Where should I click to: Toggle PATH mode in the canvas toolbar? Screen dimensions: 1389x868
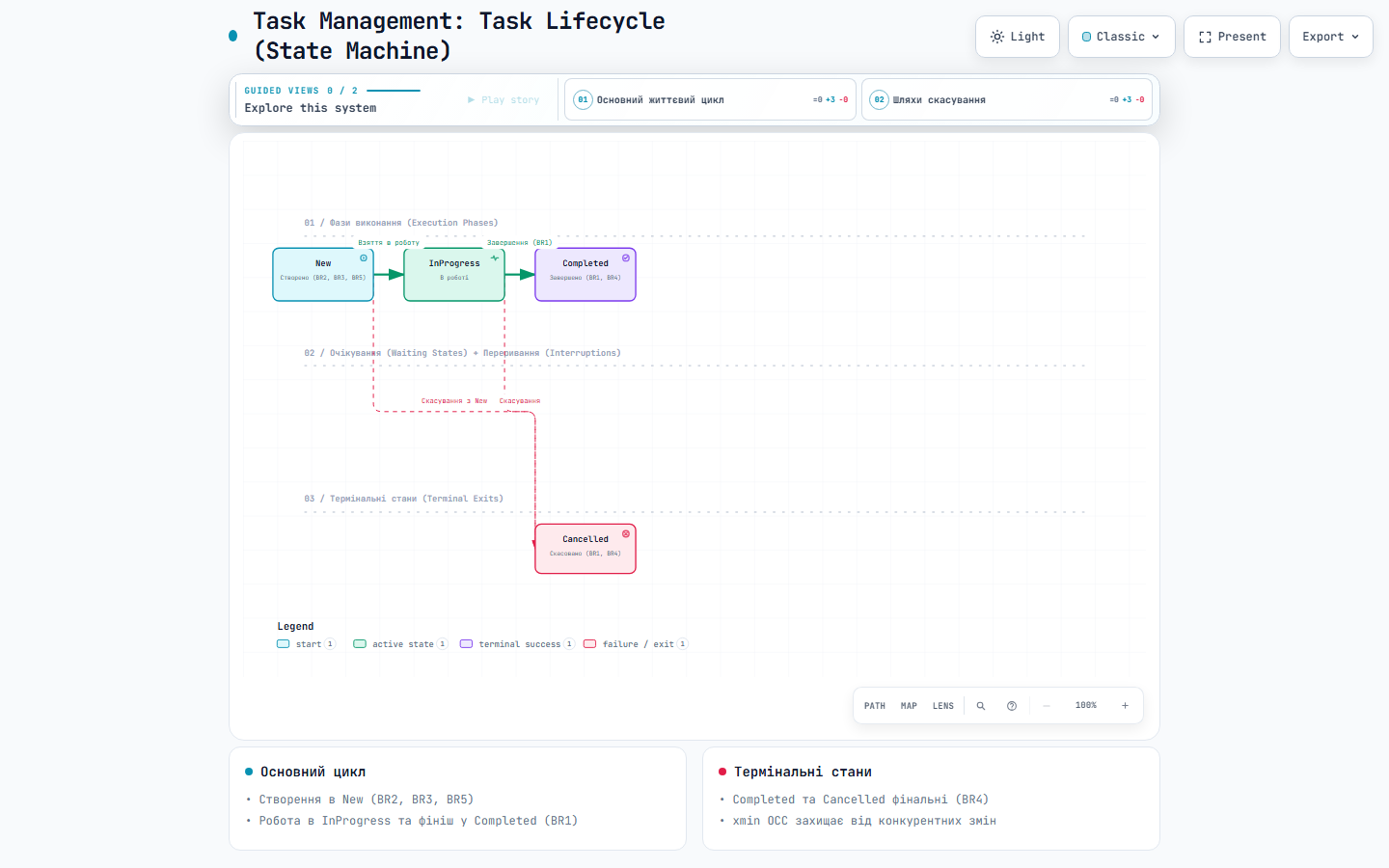[x=875, y=706]
